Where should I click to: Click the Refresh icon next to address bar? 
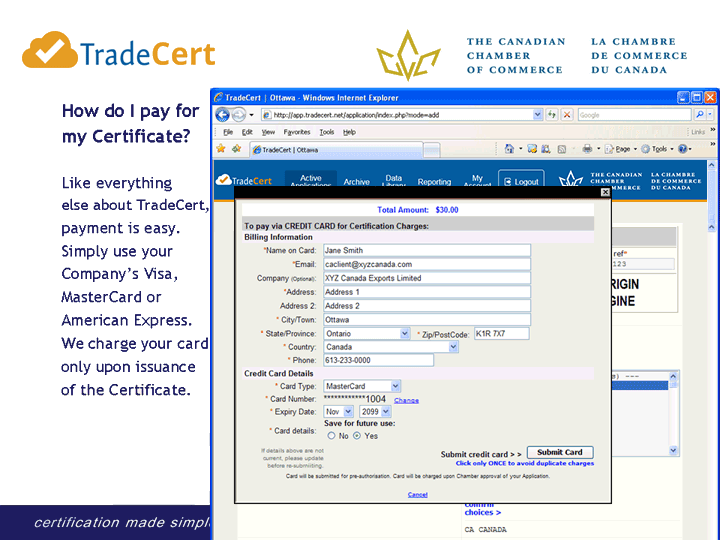pos(551,114)
